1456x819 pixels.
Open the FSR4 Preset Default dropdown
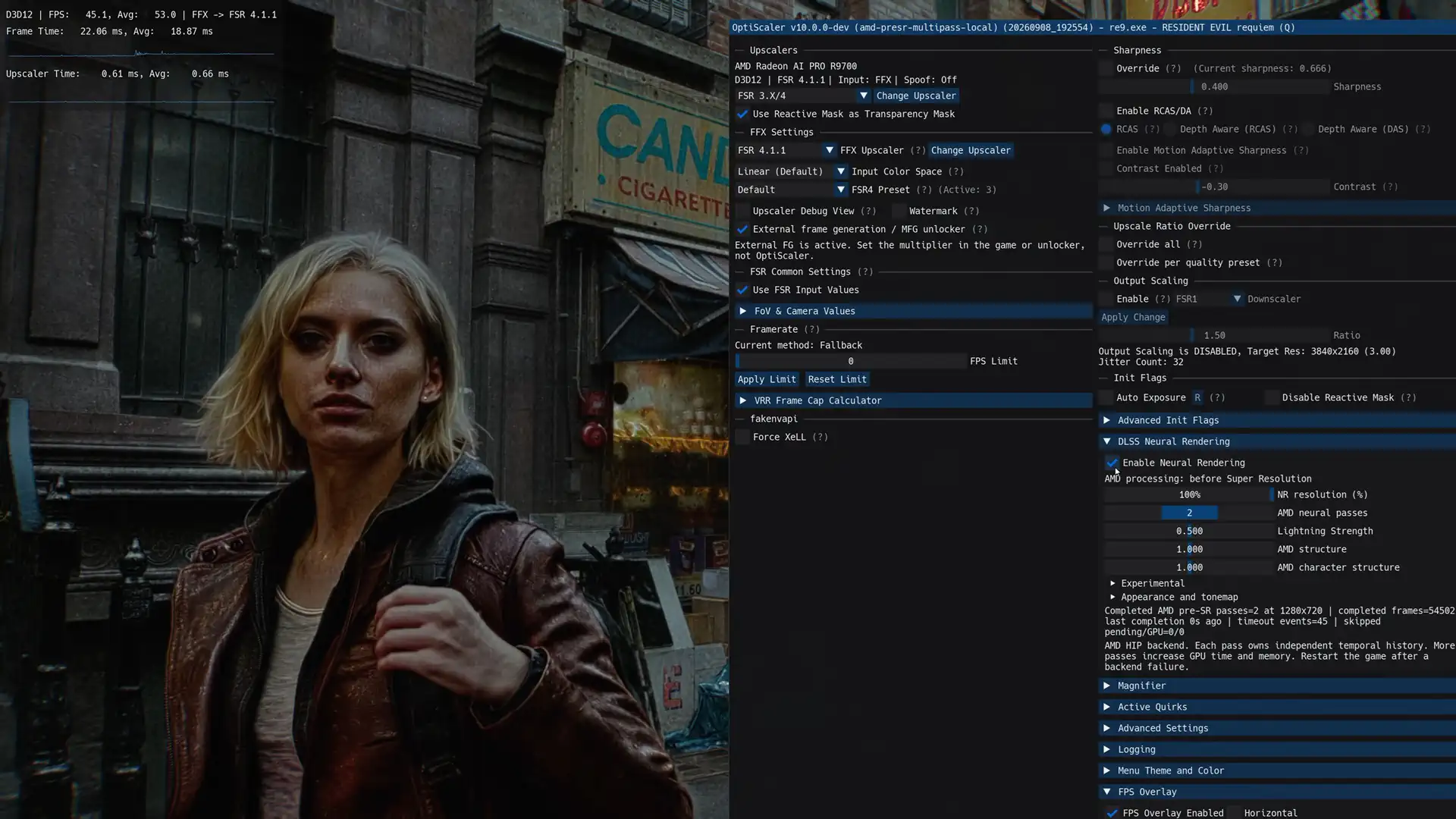[x=791, y=190]
